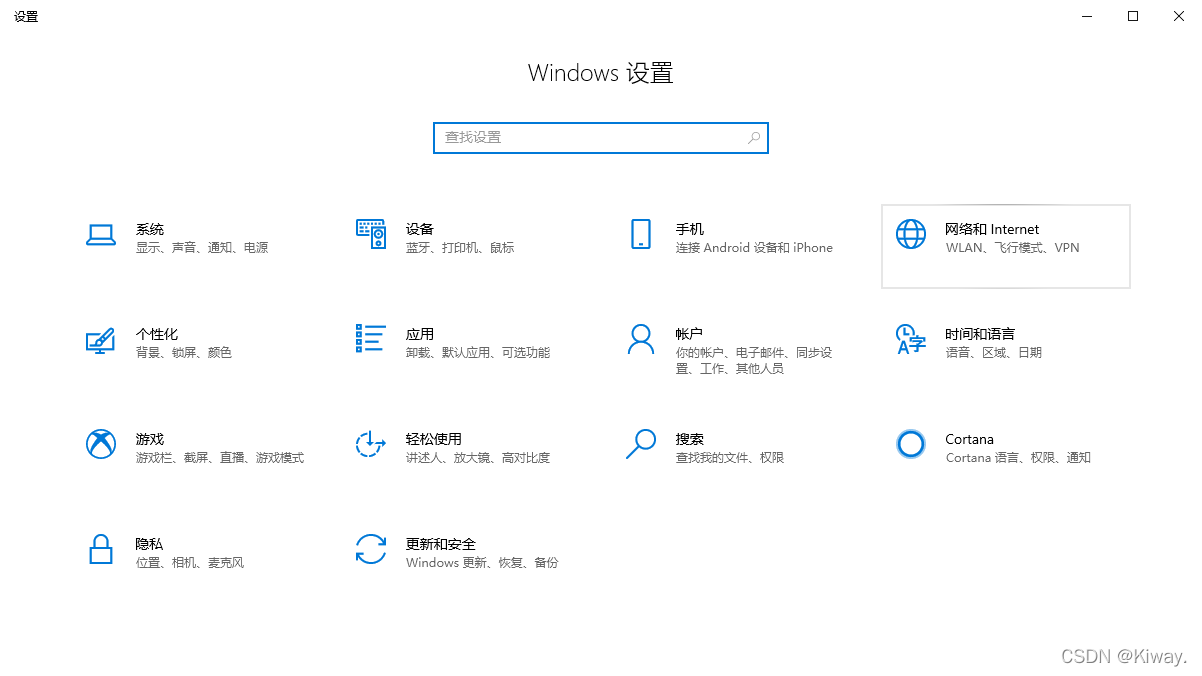Select the 隐私 heading
Image resolution: width=1202 pixels, height=676 pixels.
pyautogui.click(x=150, y=544)
